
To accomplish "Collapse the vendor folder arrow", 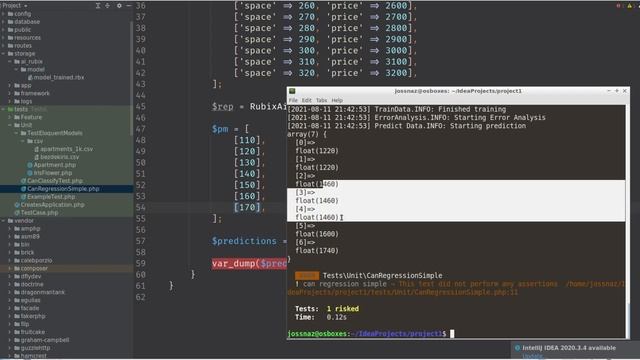I will pos(4,221).
